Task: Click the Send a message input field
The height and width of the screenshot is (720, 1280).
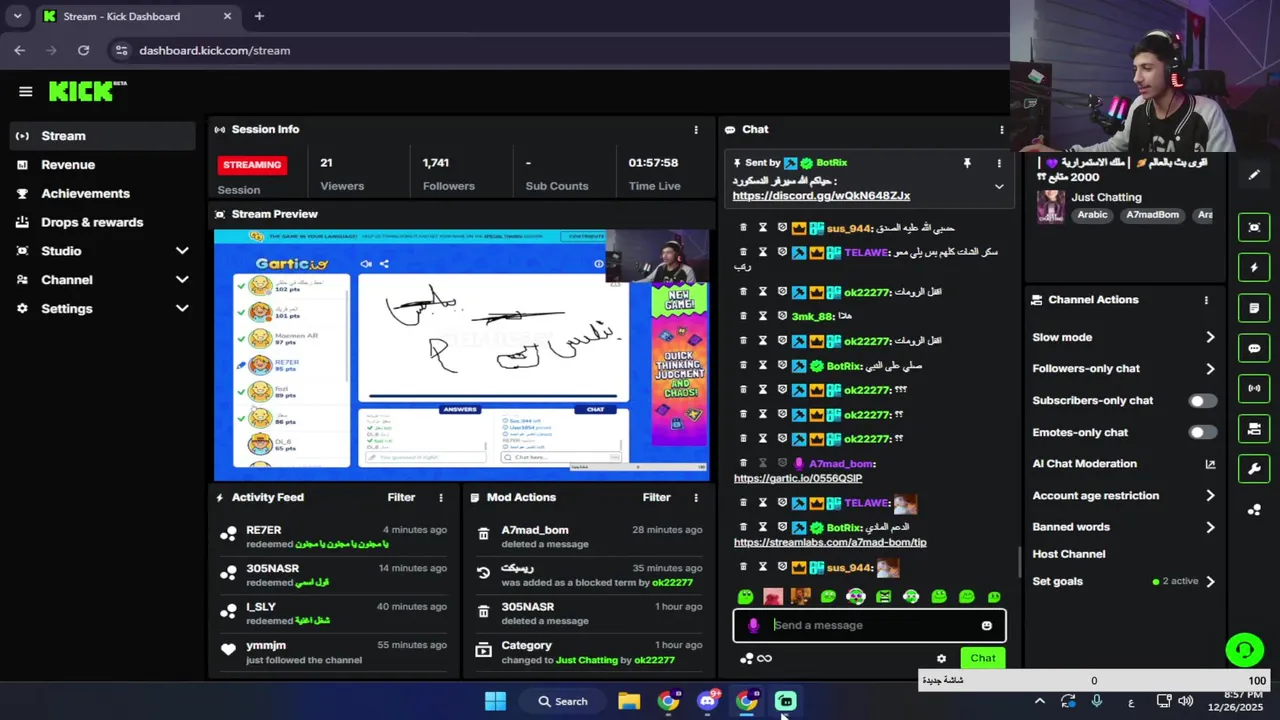Action: tap(869, 626)
